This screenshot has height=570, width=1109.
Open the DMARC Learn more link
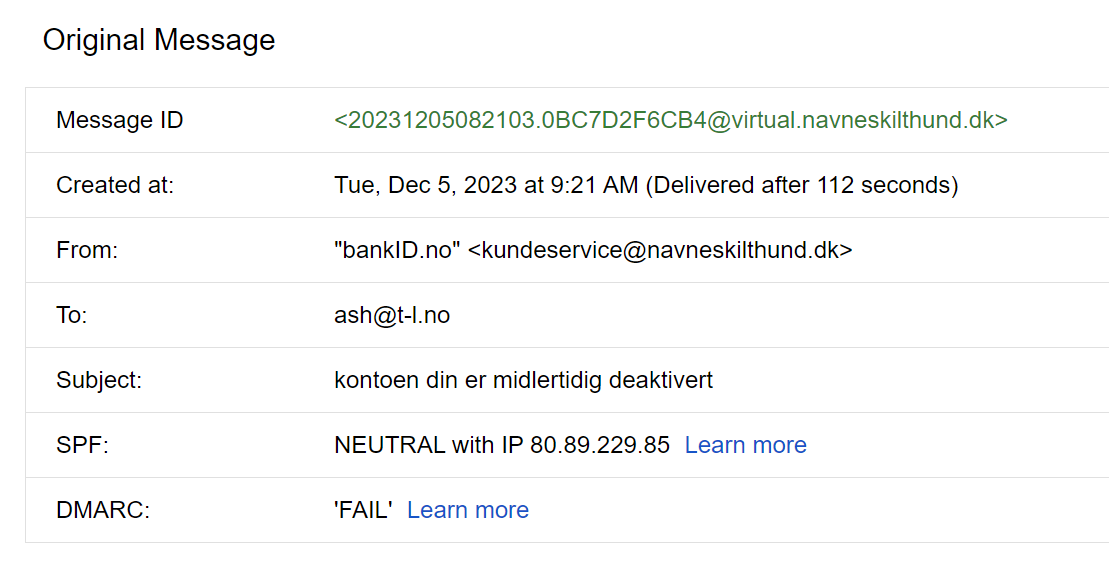(467, 510)
